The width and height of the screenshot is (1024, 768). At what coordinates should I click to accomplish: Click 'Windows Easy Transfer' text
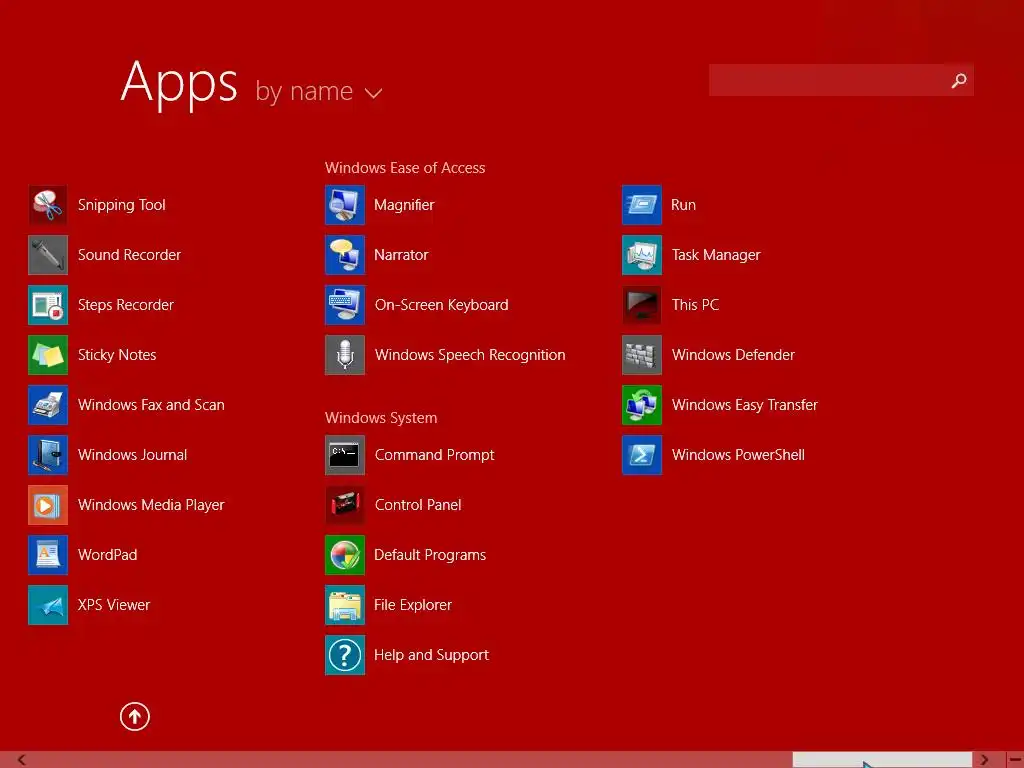click(x=744, y=405)
